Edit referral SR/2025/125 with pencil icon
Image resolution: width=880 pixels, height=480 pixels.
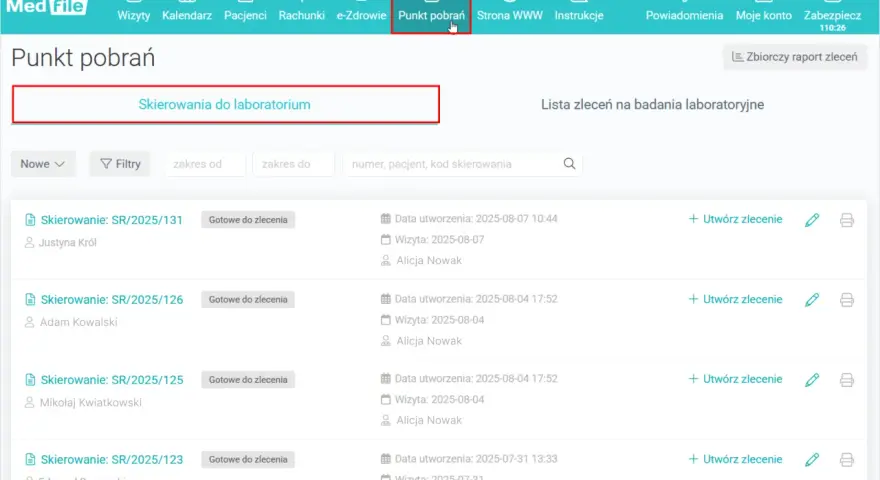click(x=812, y=380)
